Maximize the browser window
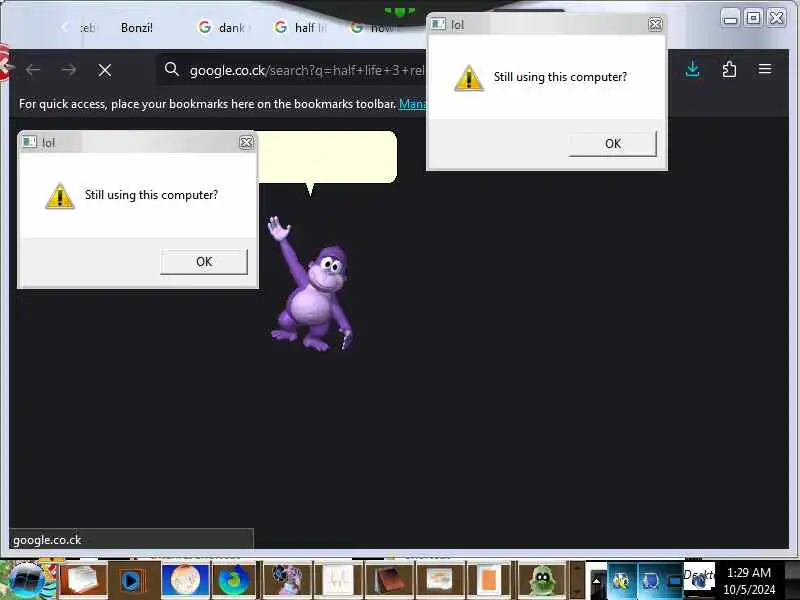This screenshot has height=600, width=800. click(753, 18)
